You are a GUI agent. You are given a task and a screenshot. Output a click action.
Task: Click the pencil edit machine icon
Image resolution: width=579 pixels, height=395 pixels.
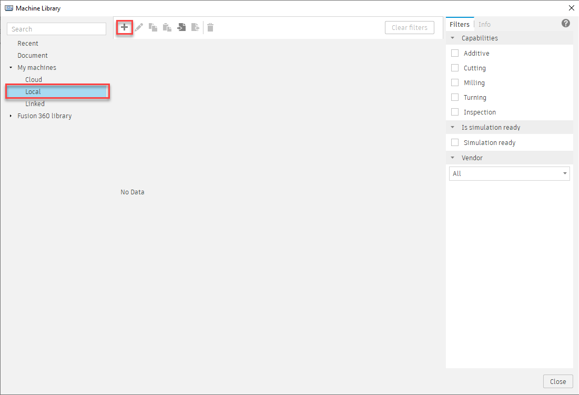pos(139,27)
